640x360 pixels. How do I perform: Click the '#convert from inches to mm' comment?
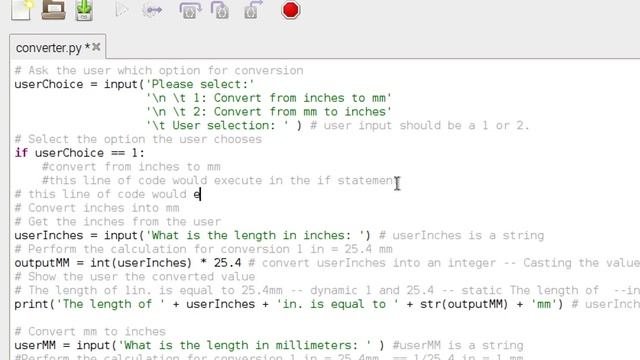pyautogui.click(x=131, y=167)
